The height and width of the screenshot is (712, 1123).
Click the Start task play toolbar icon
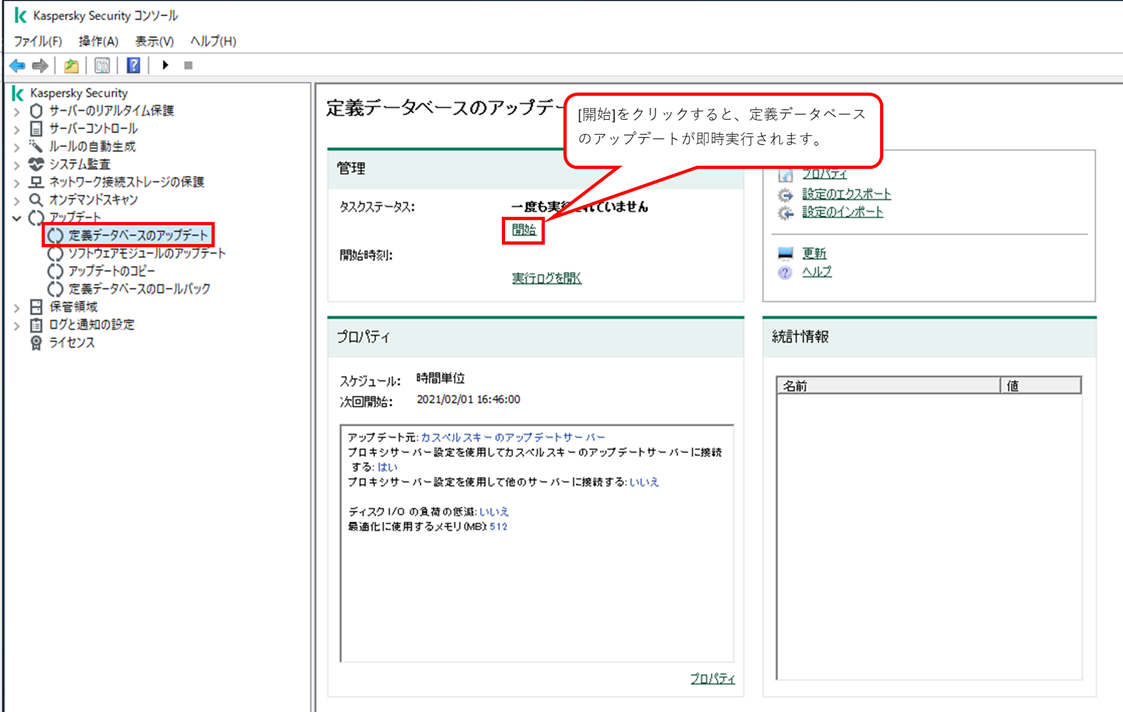[165, 65]
